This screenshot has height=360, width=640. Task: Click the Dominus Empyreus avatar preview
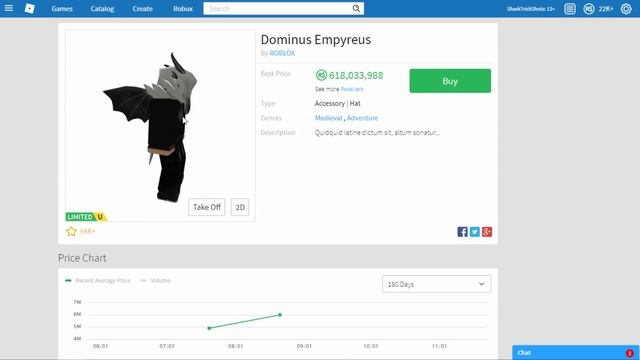point(160,126)
